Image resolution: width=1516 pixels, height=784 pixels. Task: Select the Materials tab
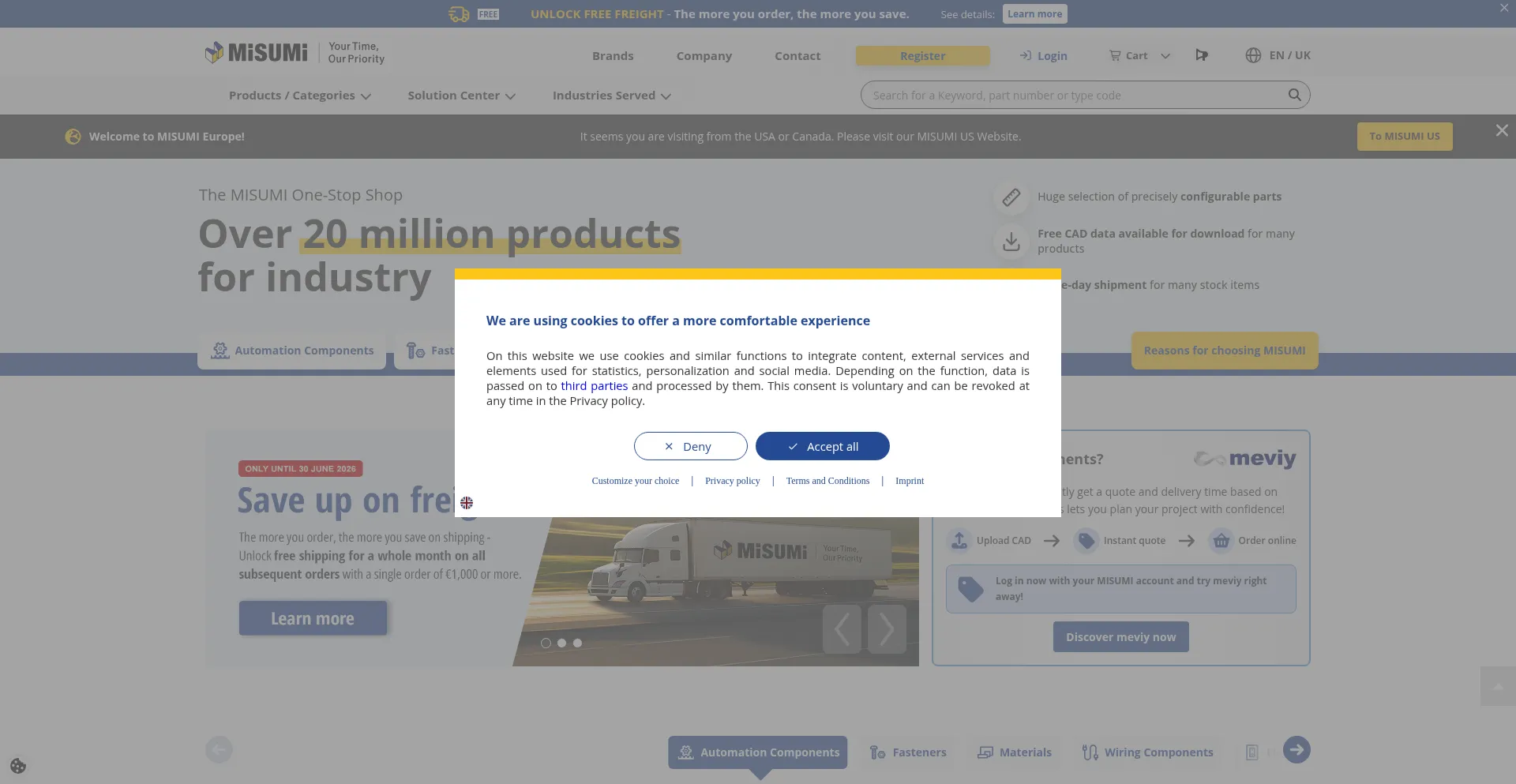click(x=1015, y=752)
